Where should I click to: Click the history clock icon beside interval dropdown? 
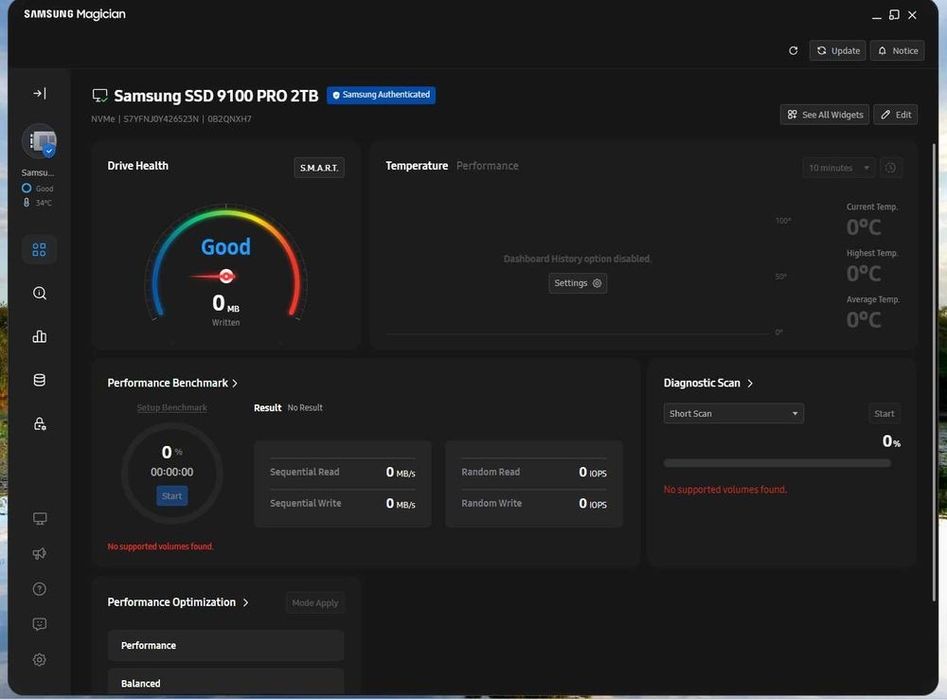pyautogui.click(x=890, y=167)
